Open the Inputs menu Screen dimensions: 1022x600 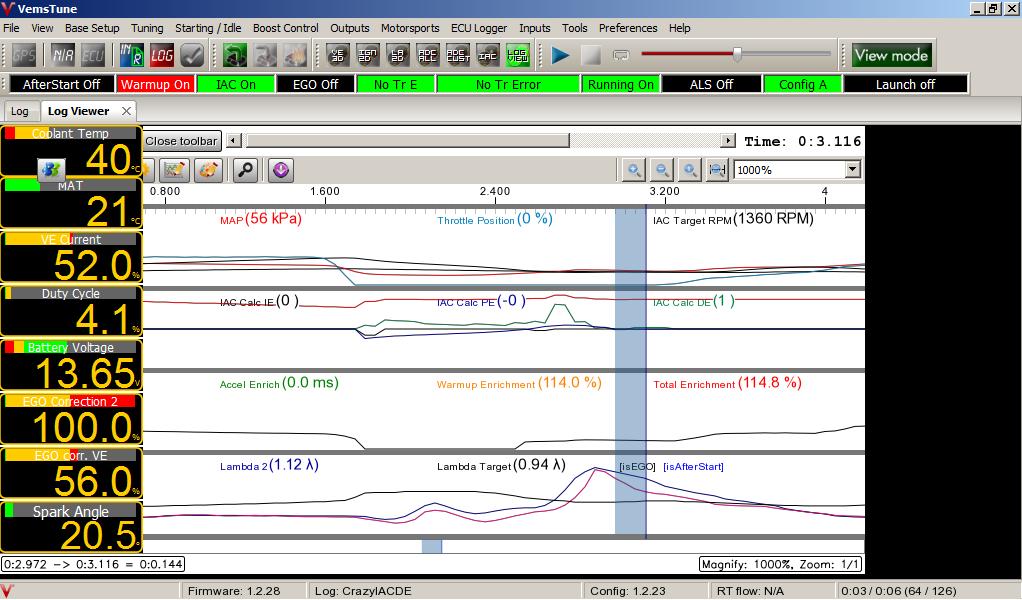click(534, 28)
